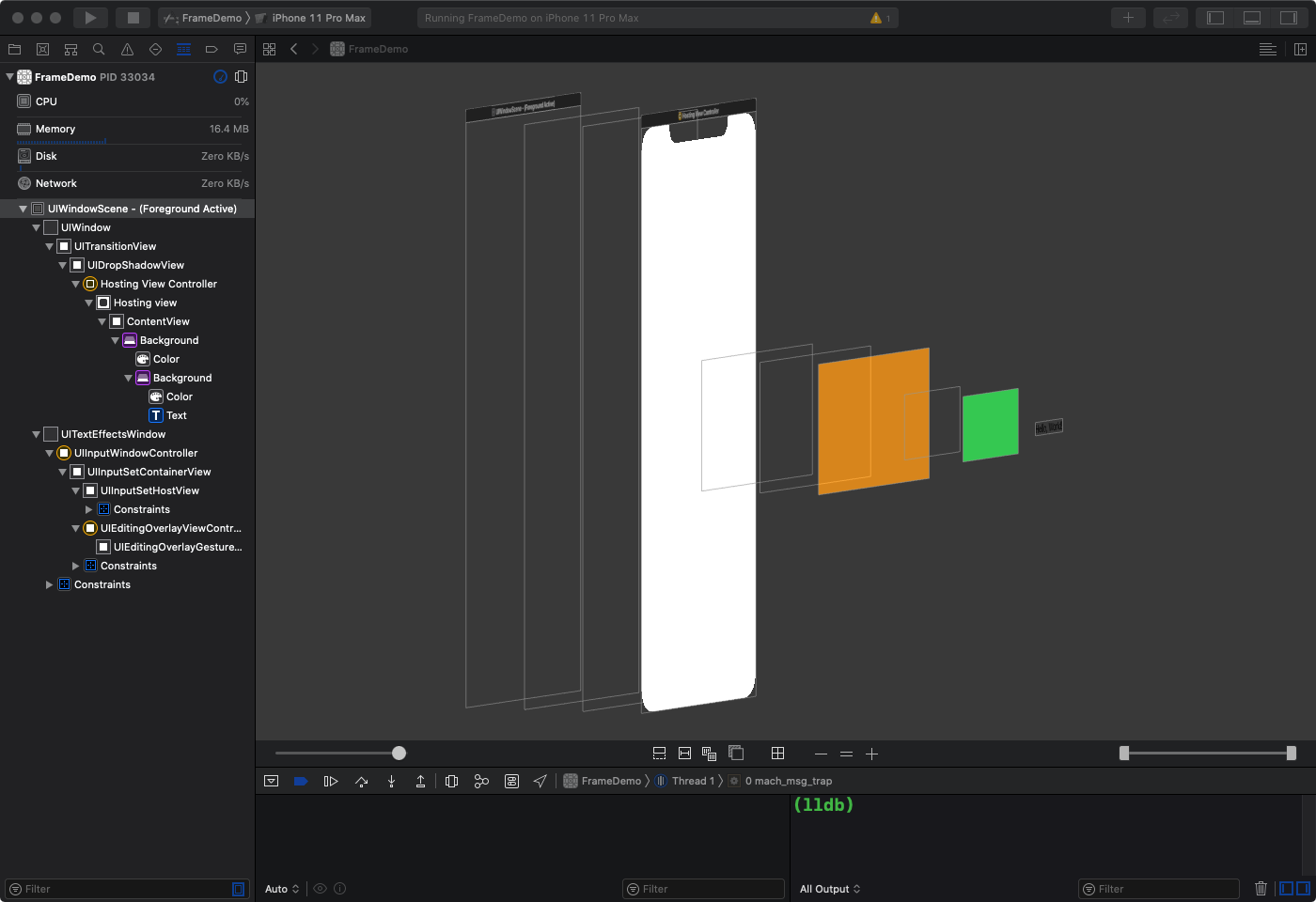The image size is (1316, 902).
Task: Zoom in the view hierarchy canvas
Action: pos(871,754)
